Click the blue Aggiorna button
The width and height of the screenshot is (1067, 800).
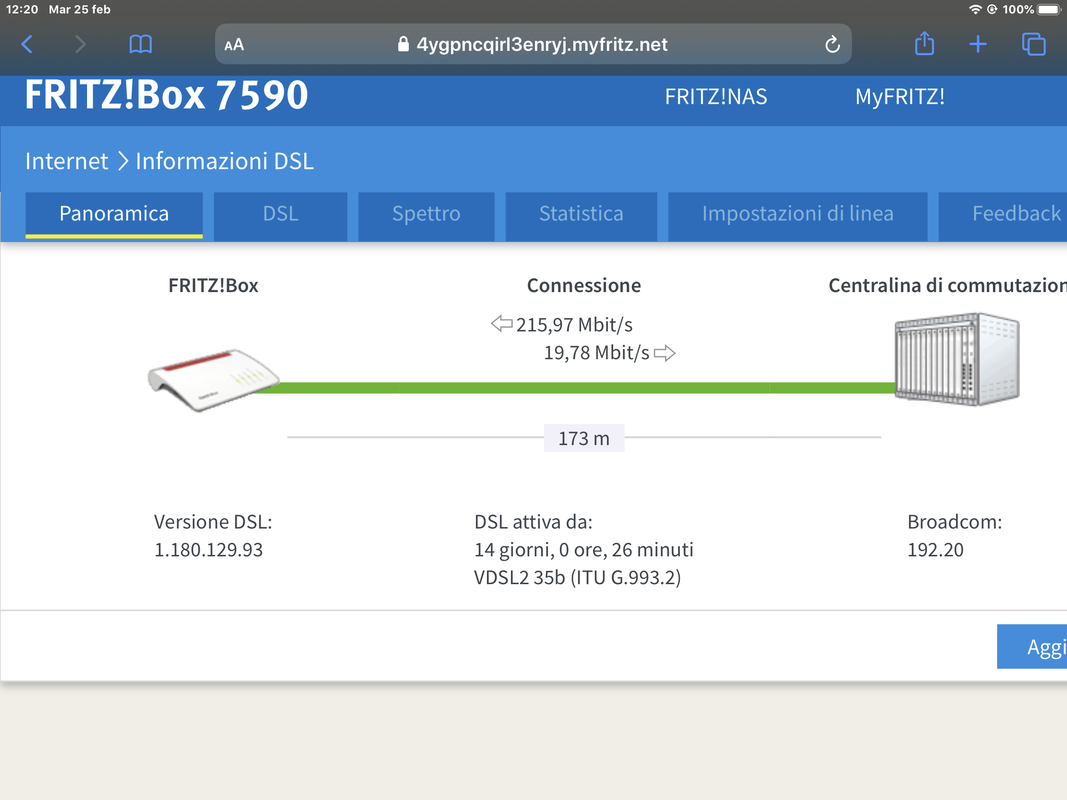coord(1032,646)
